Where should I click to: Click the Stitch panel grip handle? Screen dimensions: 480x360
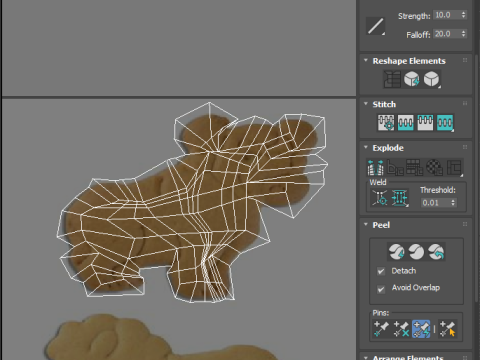[x=465, y=104]
